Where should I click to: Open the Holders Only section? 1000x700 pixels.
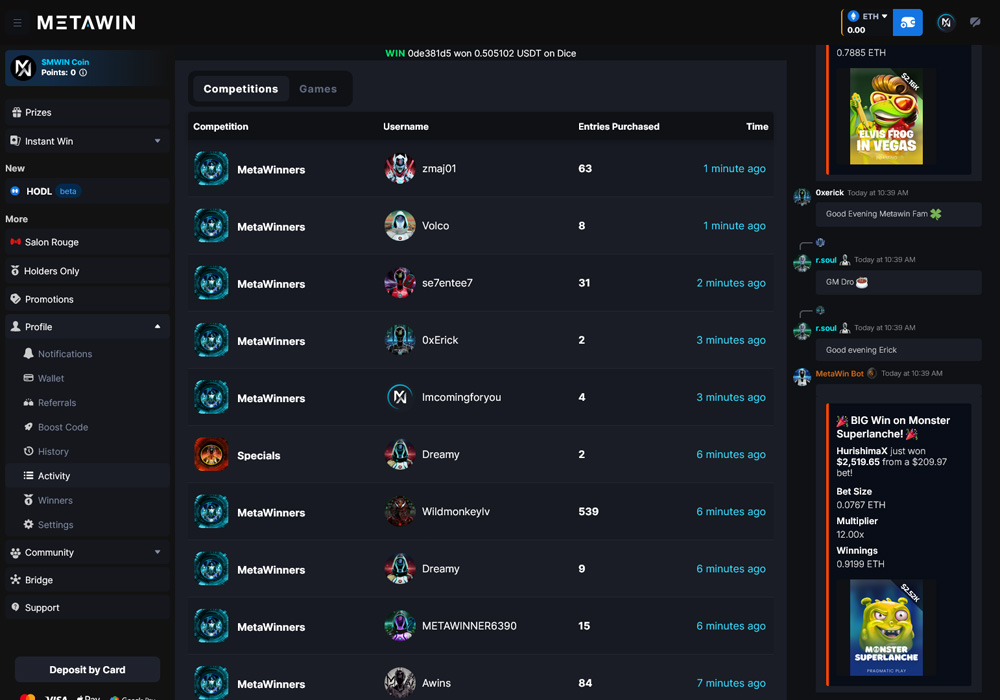tap(51, 271)
